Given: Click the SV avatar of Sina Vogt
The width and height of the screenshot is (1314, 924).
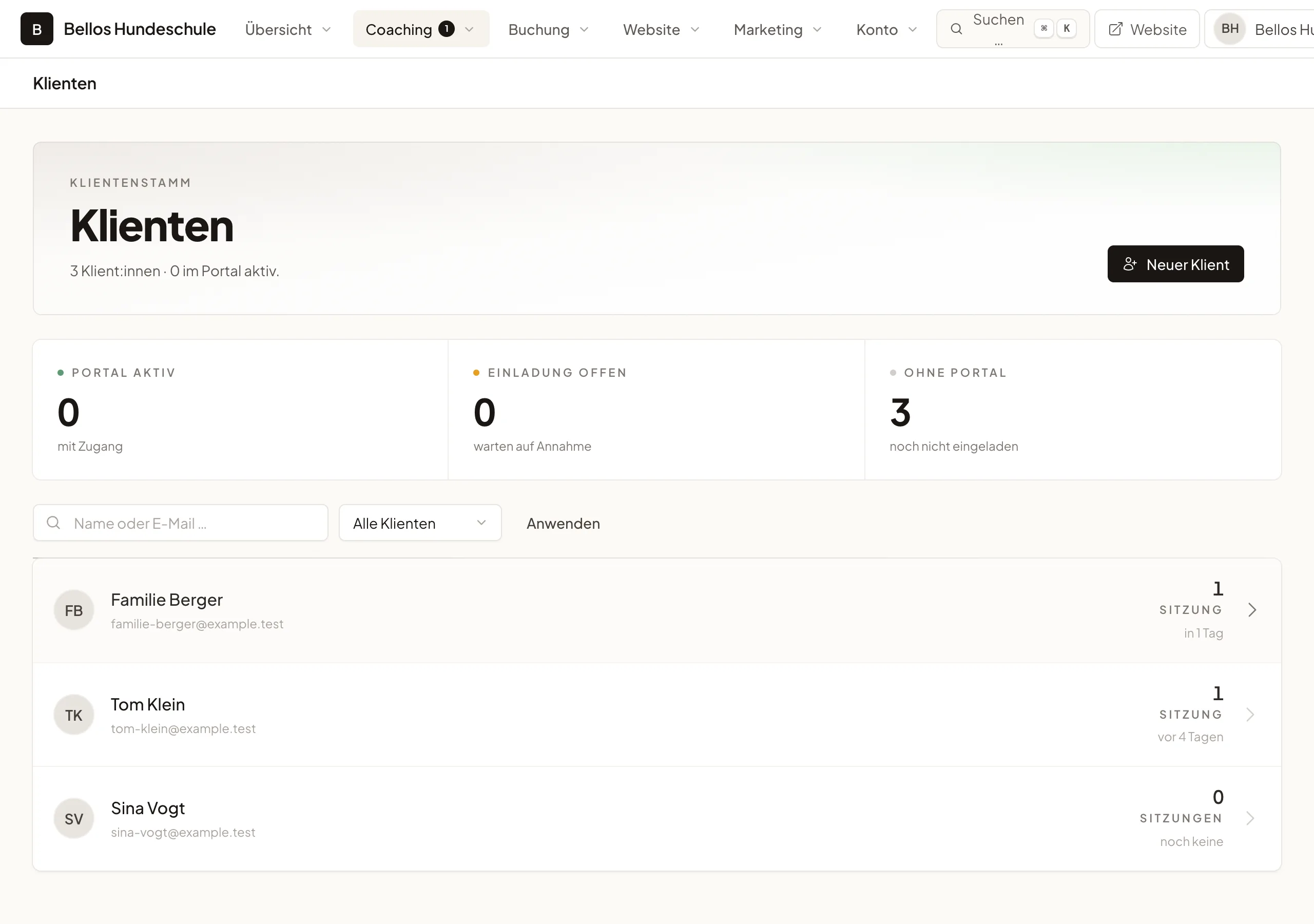Looking at the screenshot, I should (74, 819).
